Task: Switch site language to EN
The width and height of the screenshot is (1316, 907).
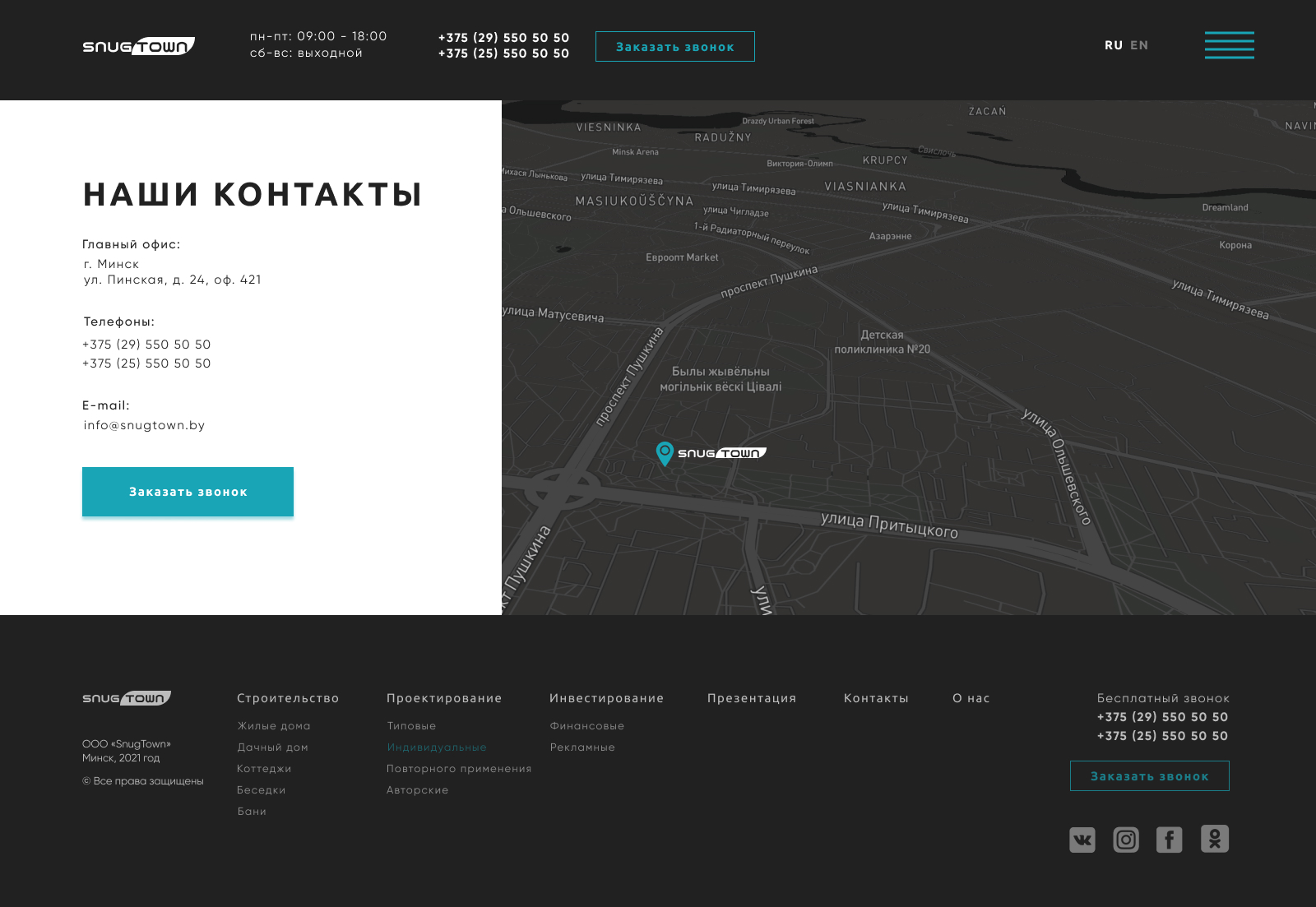Action: pos(1140,45)
